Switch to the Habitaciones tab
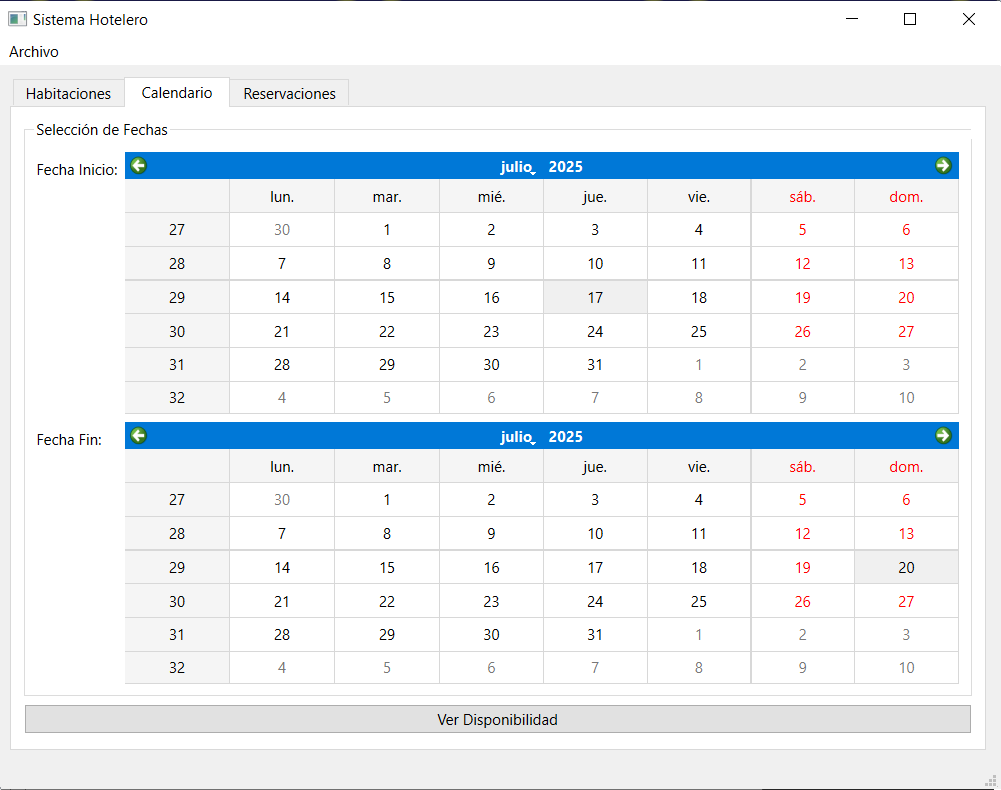Screen dimensions: 1001x790 (68, 93)
